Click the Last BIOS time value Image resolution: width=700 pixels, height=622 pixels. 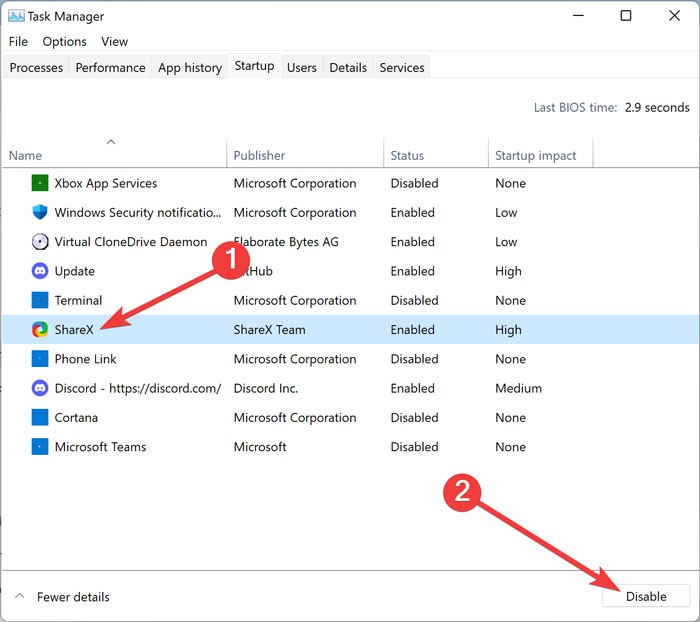click(657, 108)
